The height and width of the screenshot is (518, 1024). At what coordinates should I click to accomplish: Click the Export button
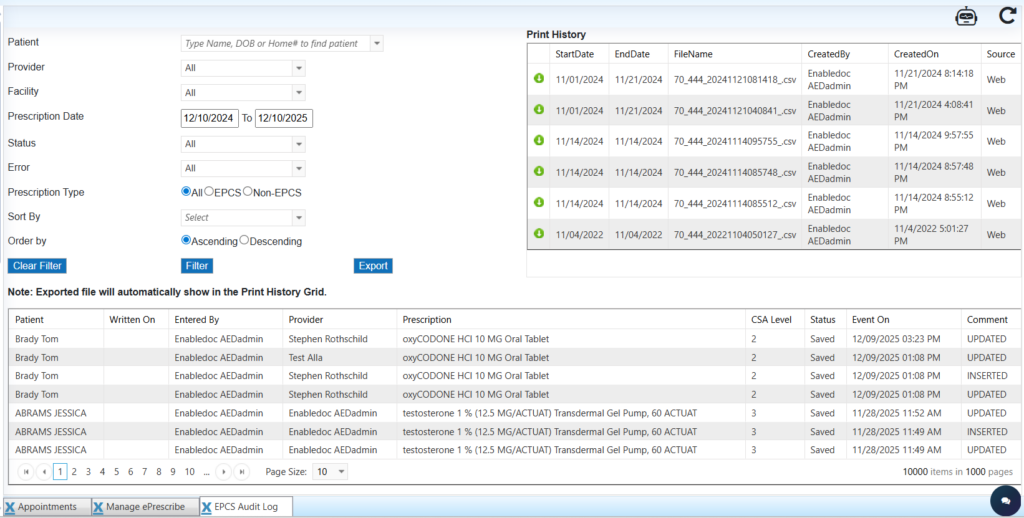pyautogui.click(x=373, y=266)
